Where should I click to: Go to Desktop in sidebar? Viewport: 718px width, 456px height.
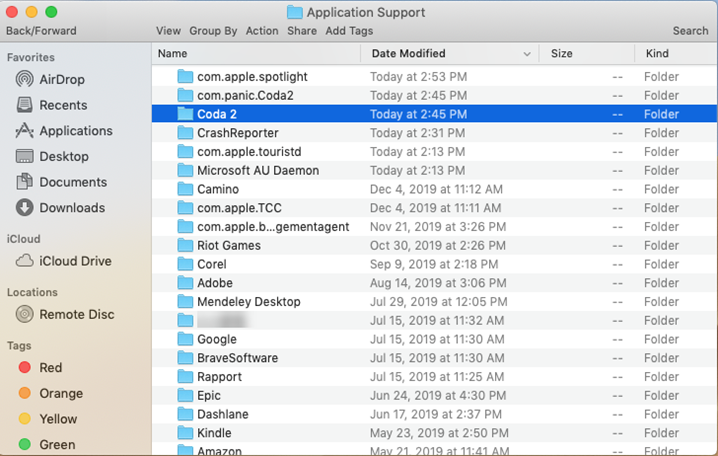(52, 156)
